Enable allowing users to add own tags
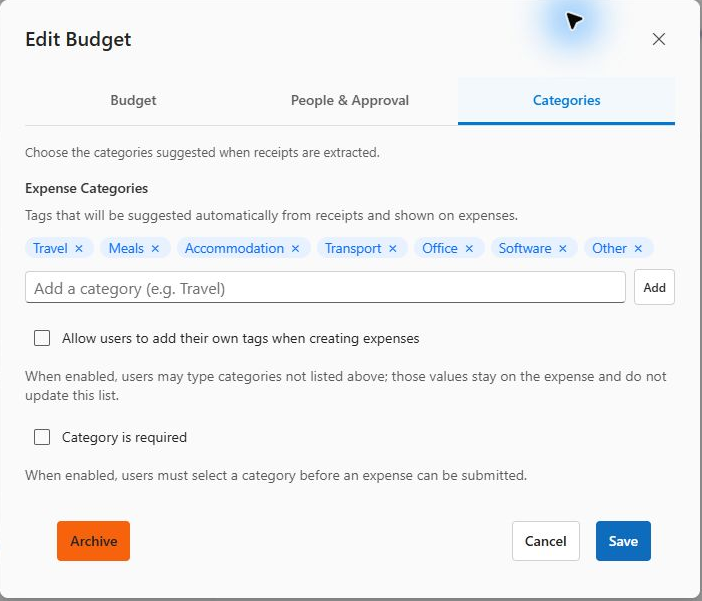Image resolution: width=702 pixels, height=601 pixels. tap(42, 338)
